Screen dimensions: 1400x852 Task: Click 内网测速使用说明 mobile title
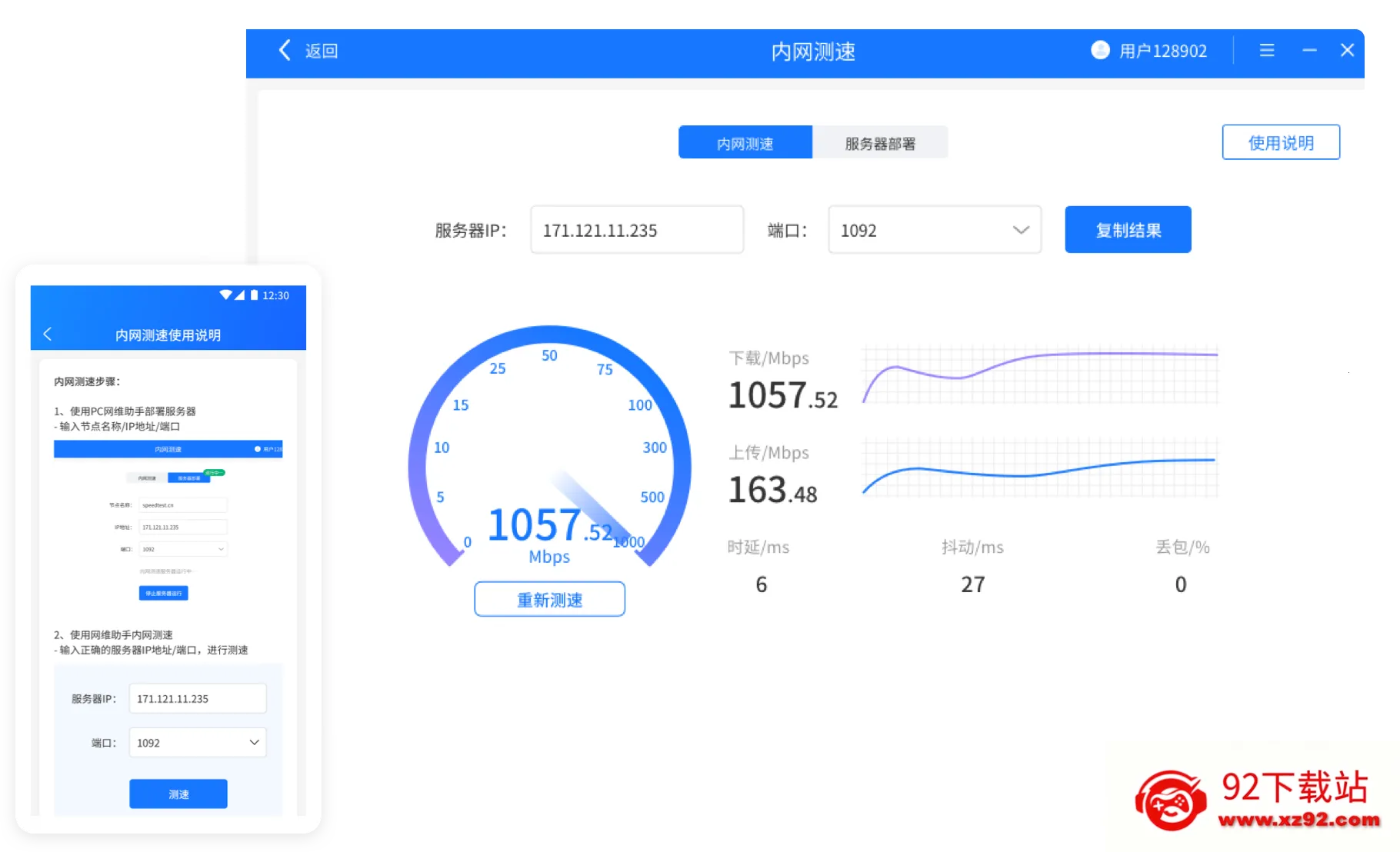(x=168, y=334)
